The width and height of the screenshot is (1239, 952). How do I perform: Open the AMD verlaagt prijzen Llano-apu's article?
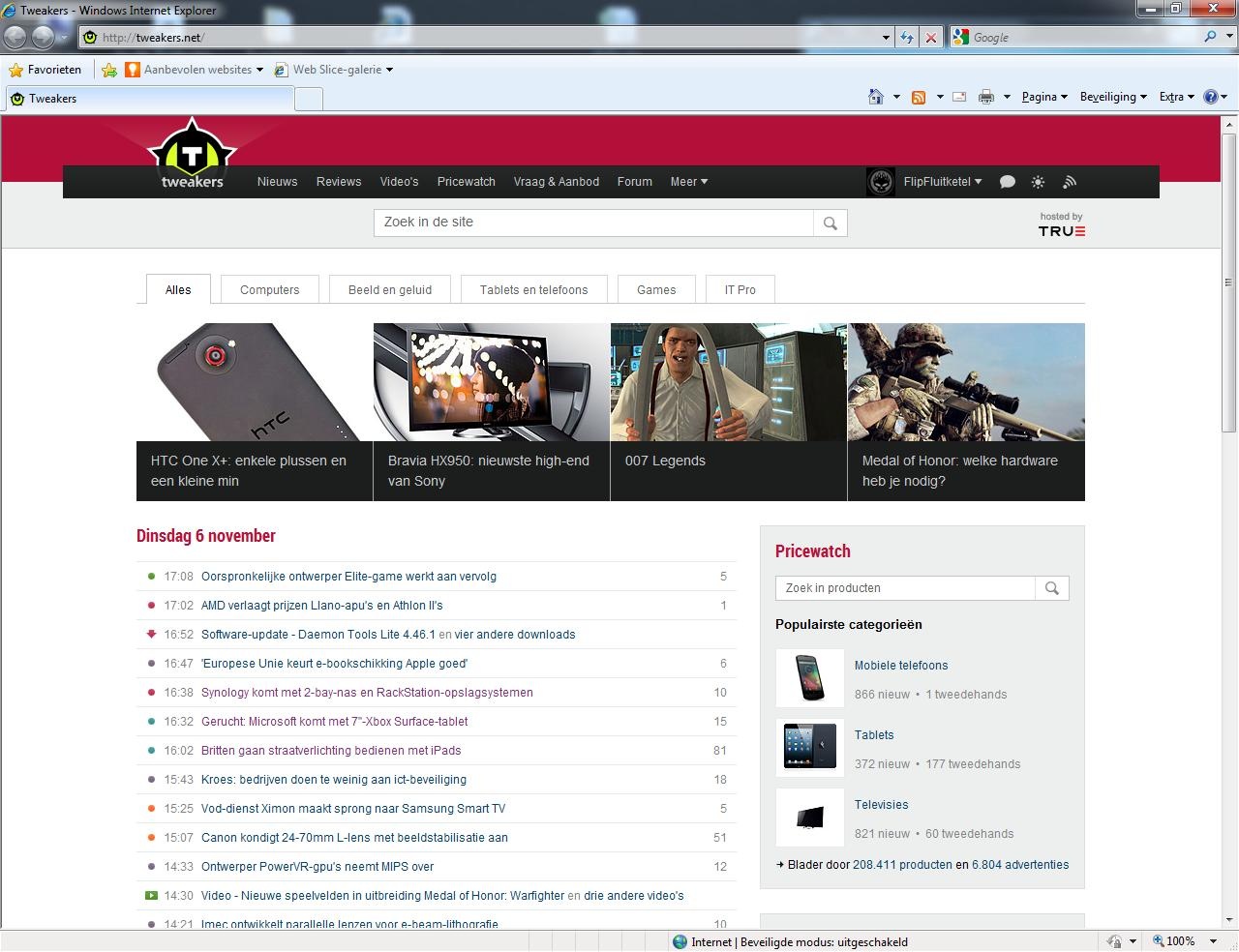click(322, 606)
